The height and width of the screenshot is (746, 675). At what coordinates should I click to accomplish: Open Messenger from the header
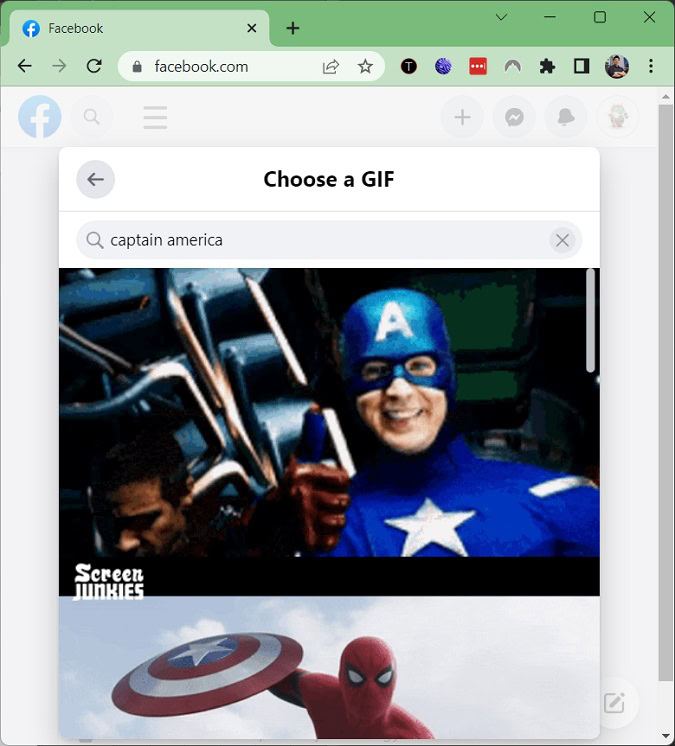point(514,117)
